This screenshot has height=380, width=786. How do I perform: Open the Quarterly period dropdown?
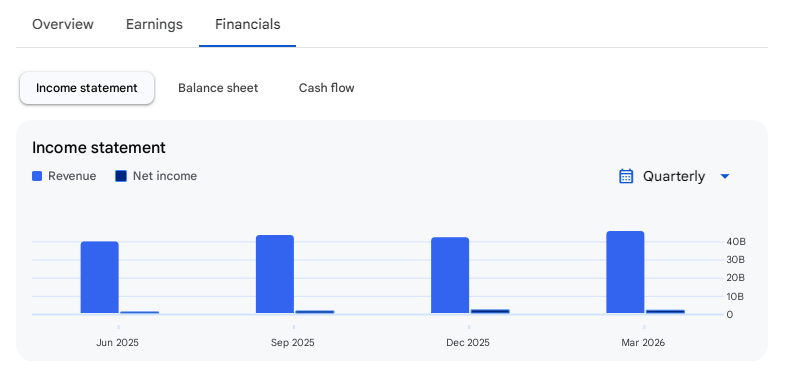(x=675, y=176)
